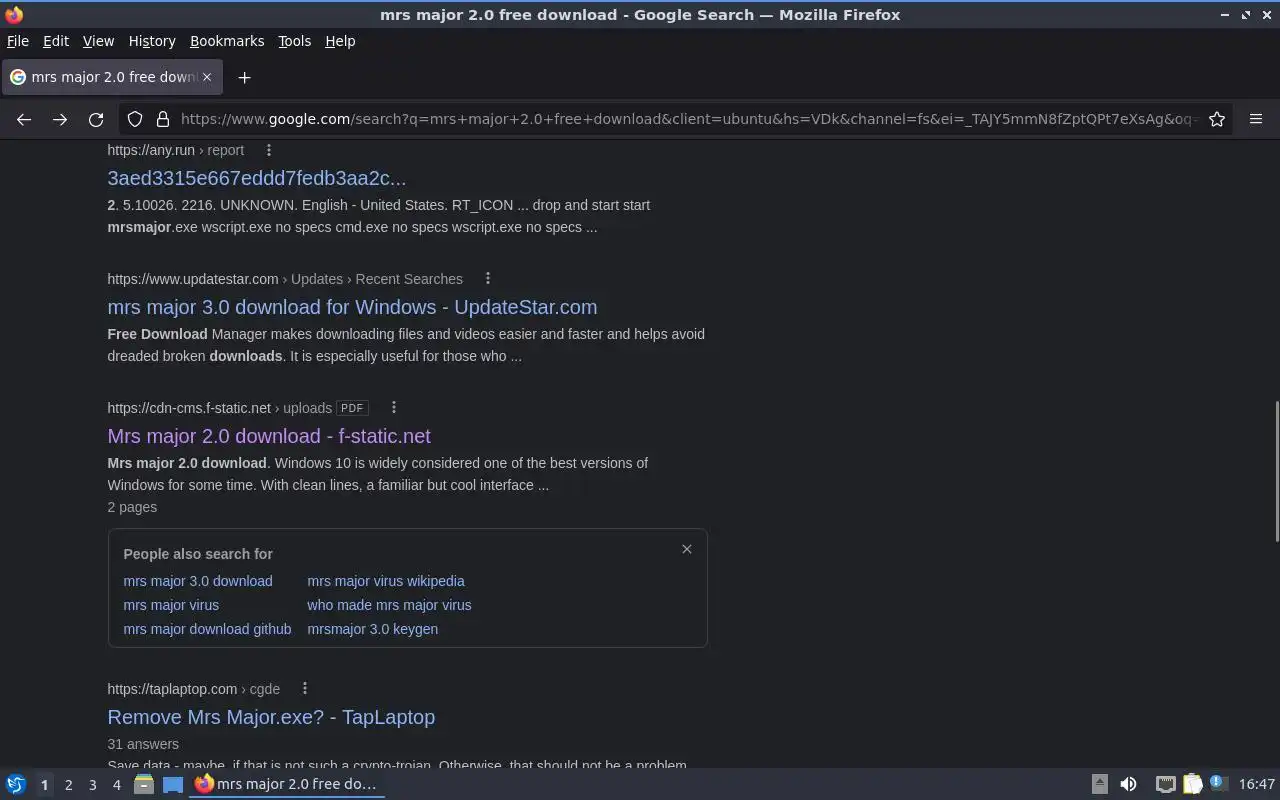This screenshot has height=800, width=1280.
Task: Switch to workspace 3
Action: pos(92,785)
